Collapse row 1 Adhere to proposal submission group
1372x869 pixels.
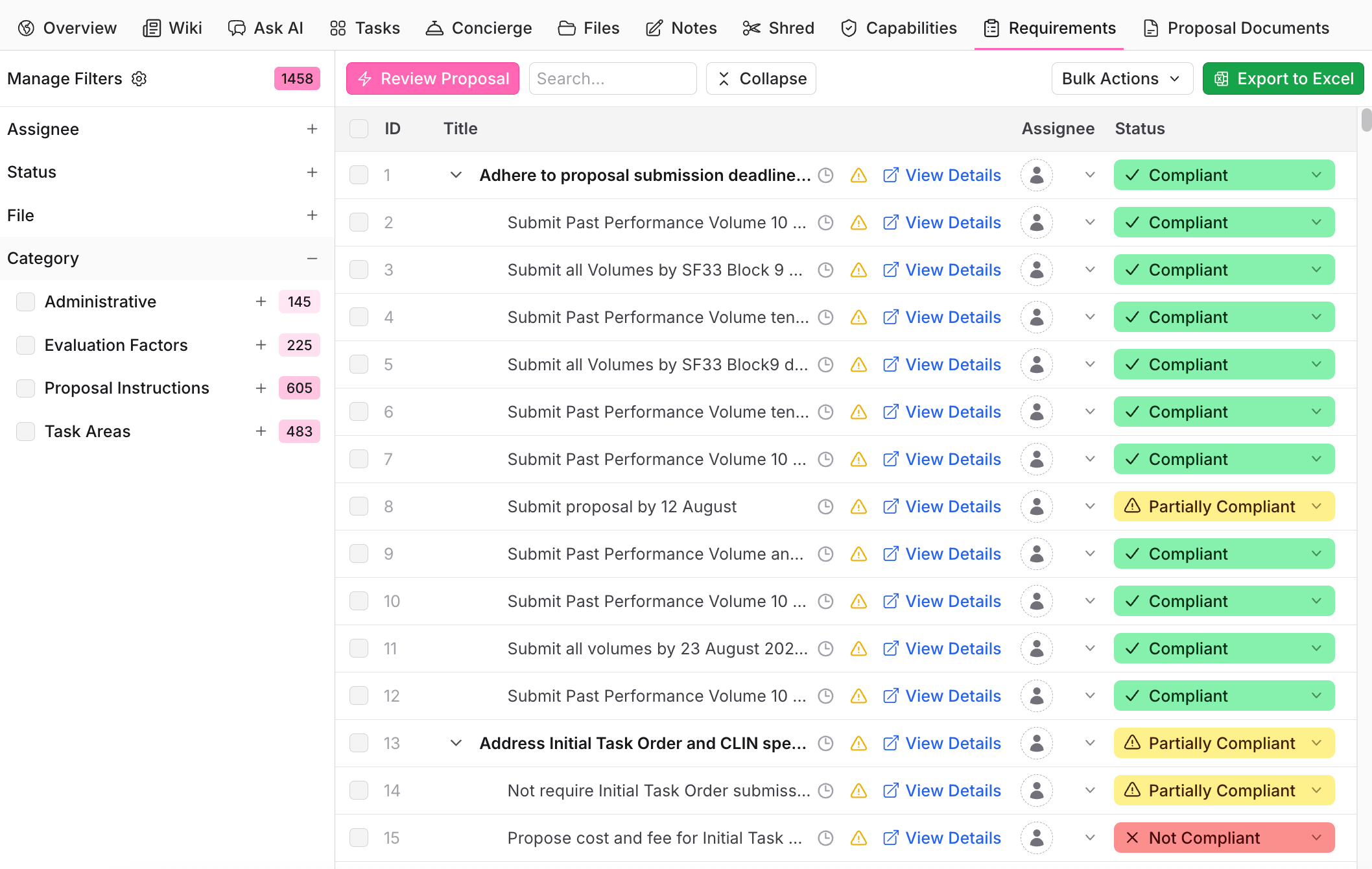456,175
